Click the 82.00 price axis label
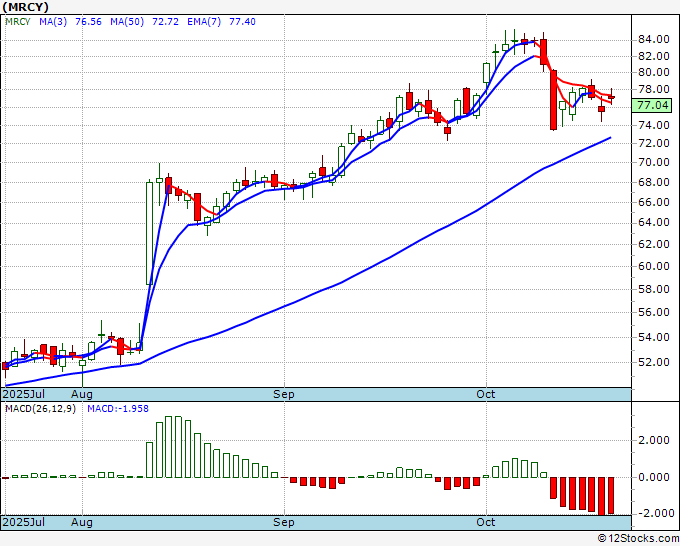 654,56
